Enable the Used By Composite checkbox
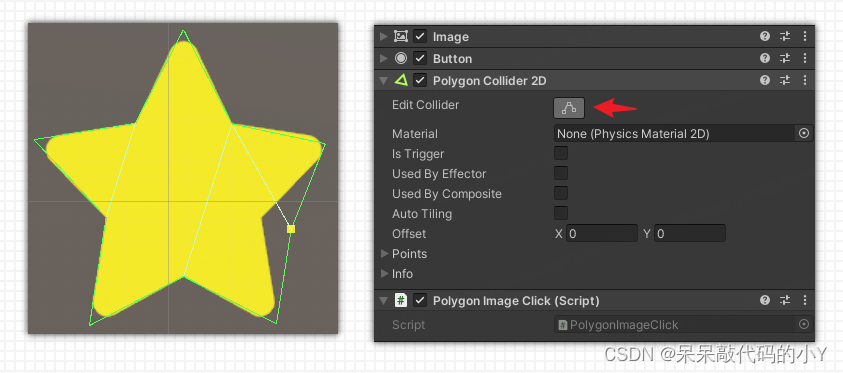Image resolution: width=843 pixels, height=373 pixels. [561, 193]
